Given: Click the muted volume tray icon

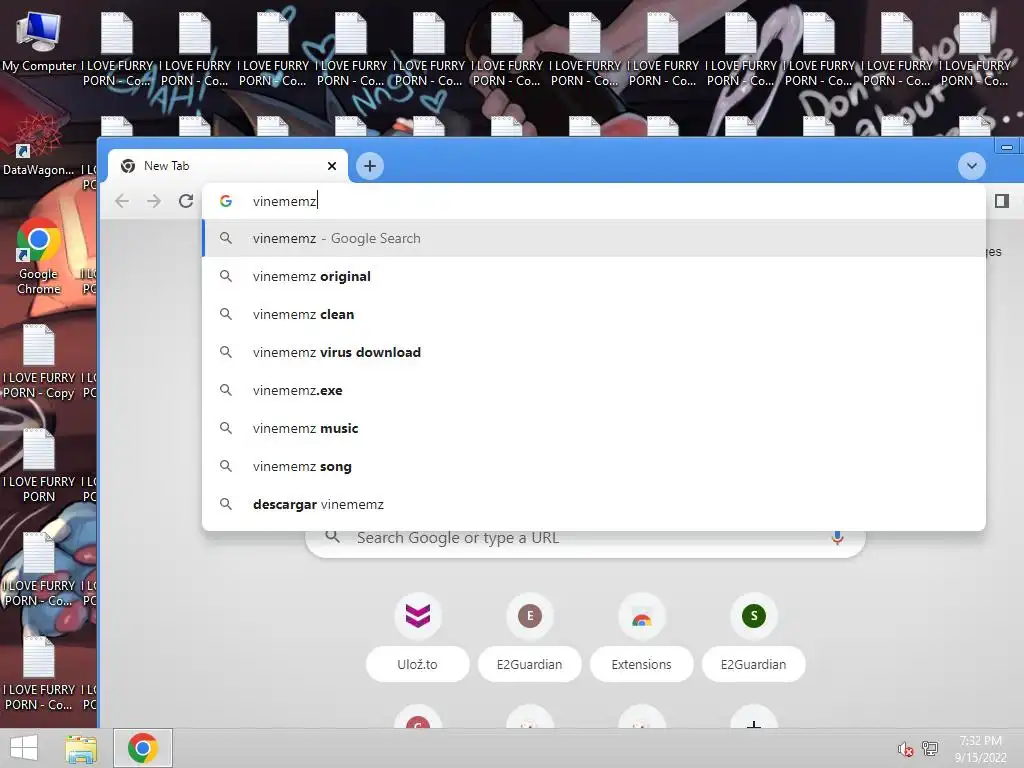Looking at the screenshot, I should (x=905, y=749).
